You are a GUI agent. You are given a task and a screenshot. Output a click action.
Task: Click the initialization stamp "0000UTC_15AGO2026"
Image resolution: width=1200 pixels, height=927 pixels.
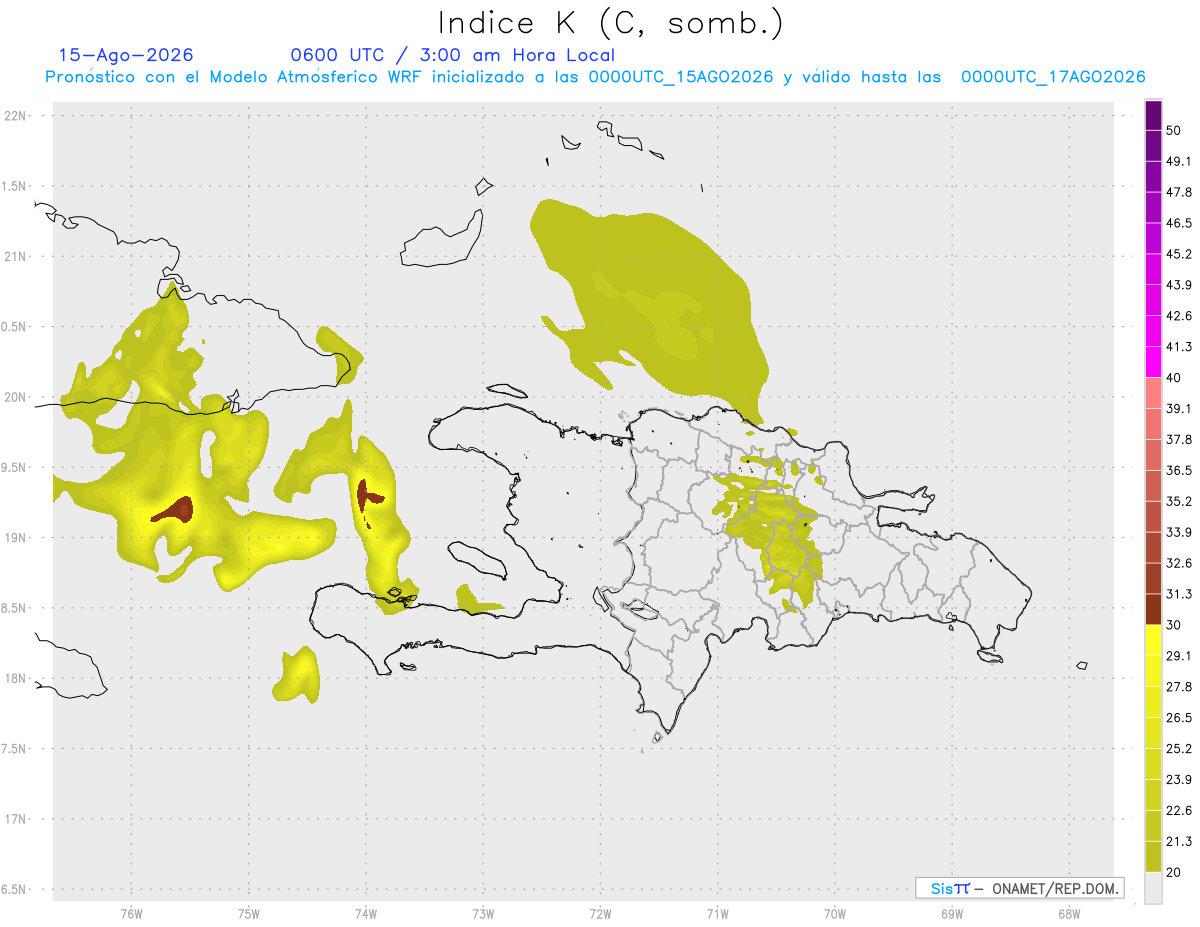[x=680, y=77]
